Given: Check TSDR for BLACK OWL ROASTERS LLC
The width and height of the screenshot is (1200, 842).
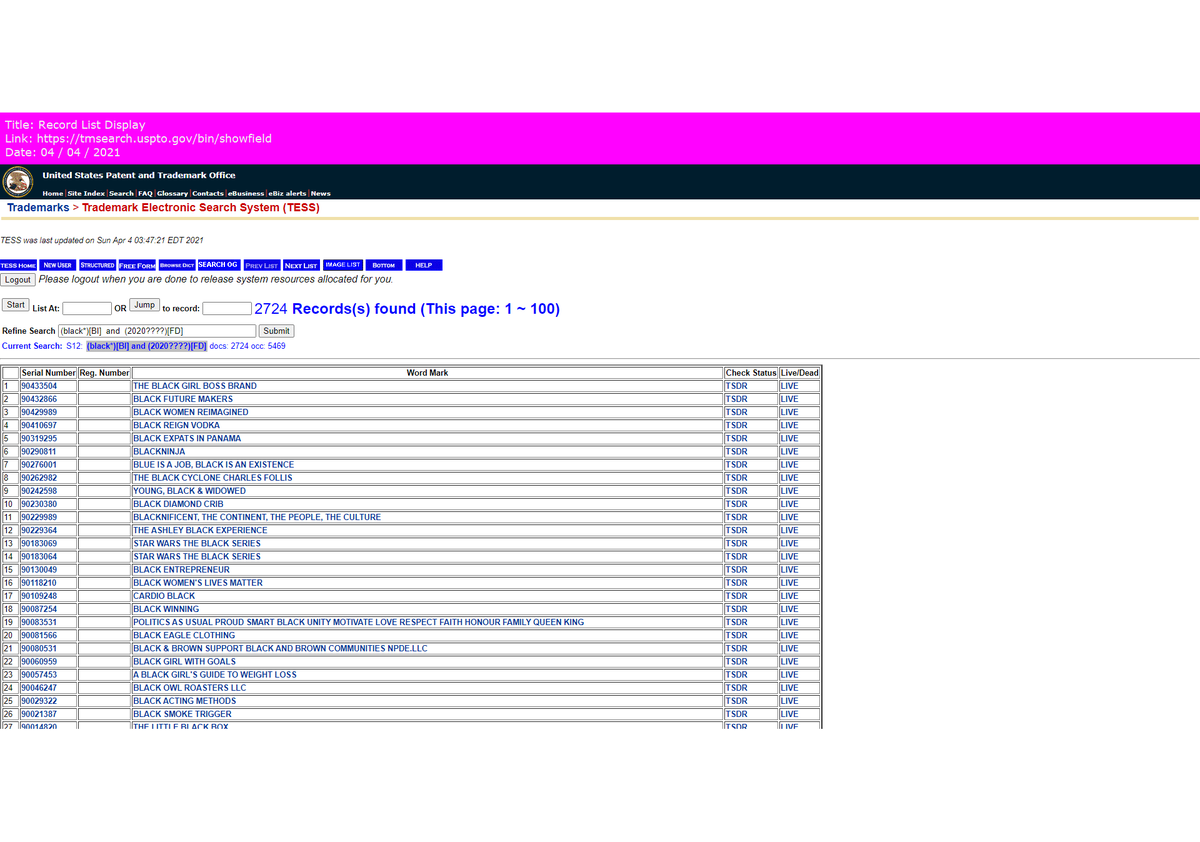Looking at the screenshot, I should tap(736, 688).
